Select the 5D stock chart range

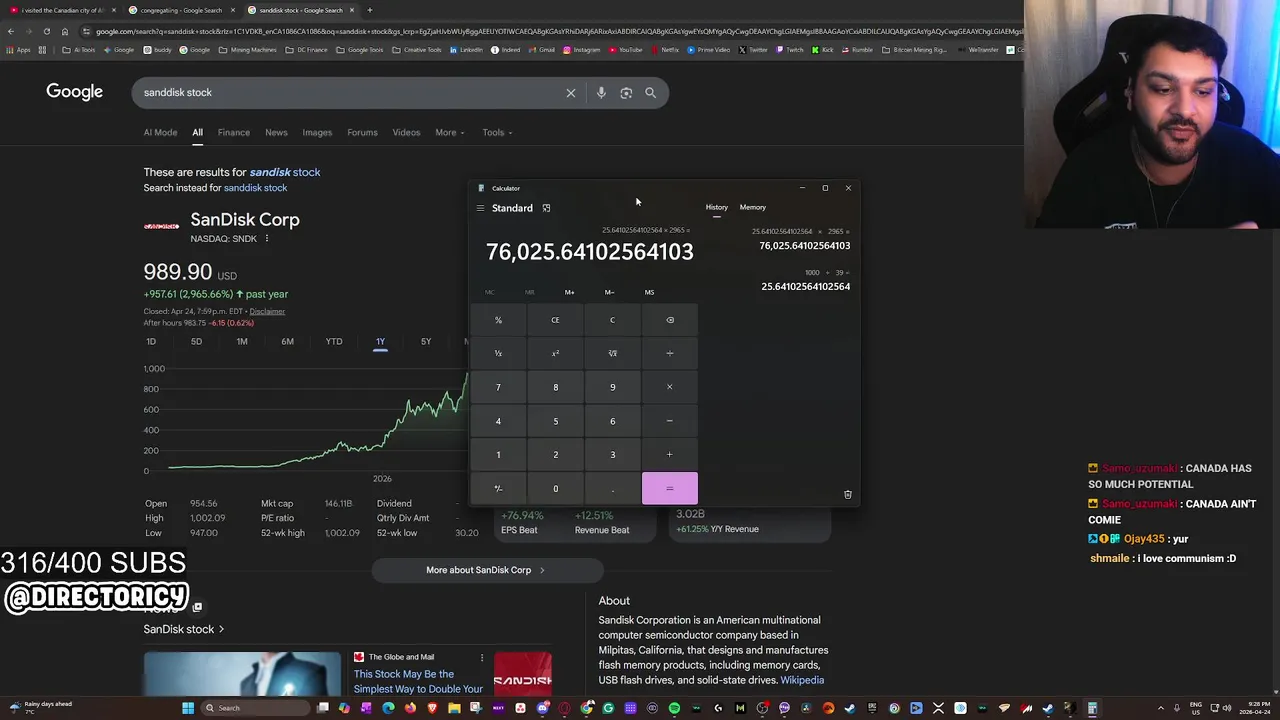196,342
